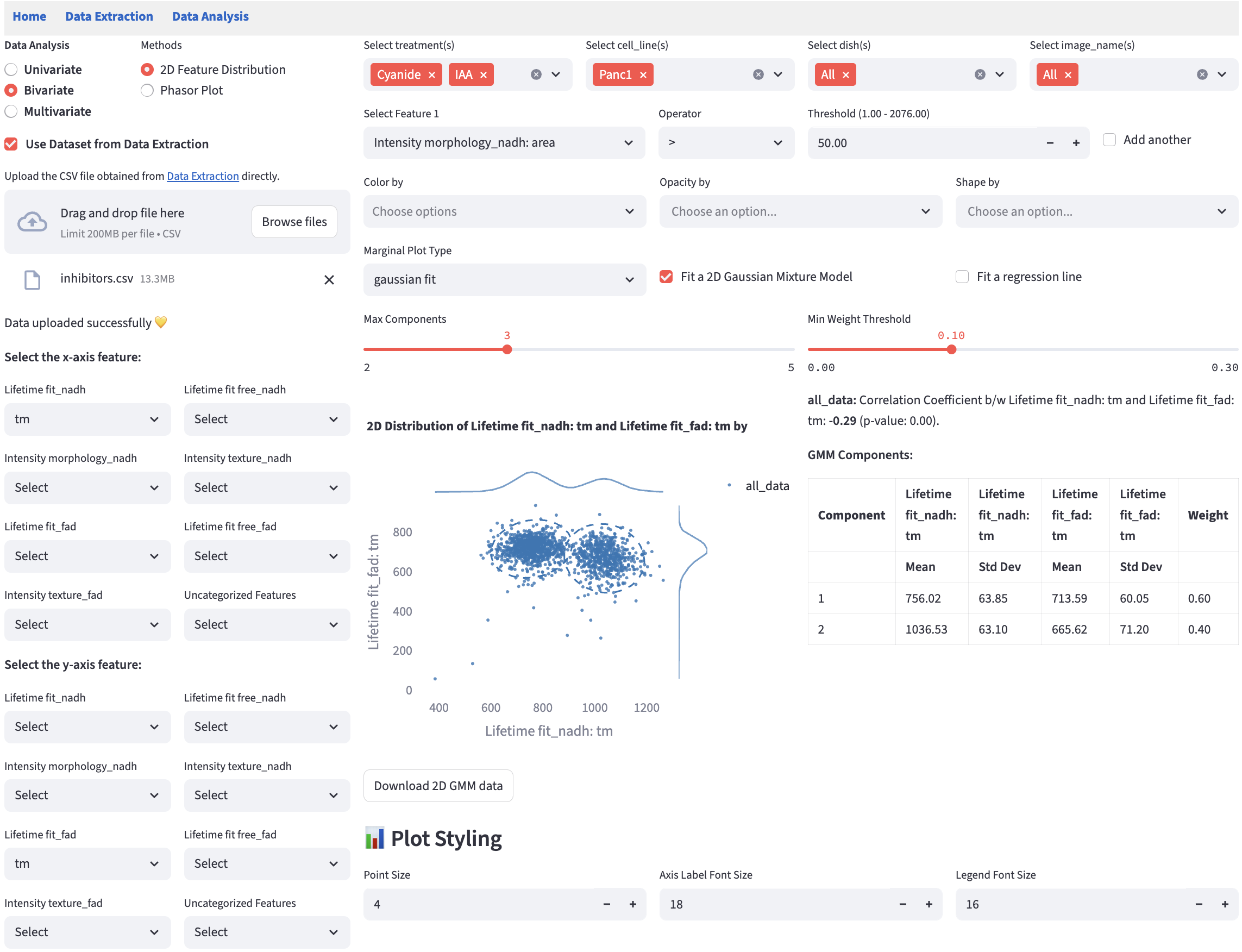Choose the Phasor Plot method
This screenshot has width=1242, height=952.
tap(147, 91)
